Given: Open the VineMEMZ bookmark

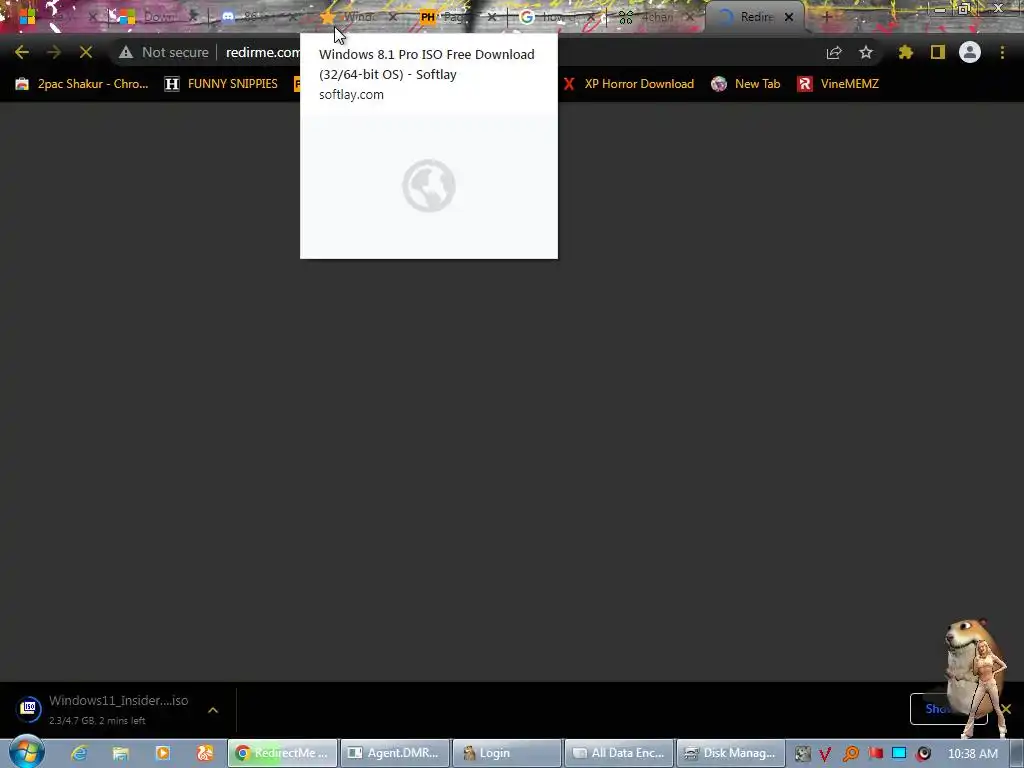Looking at the screenshot, I should tap(839, 84).
